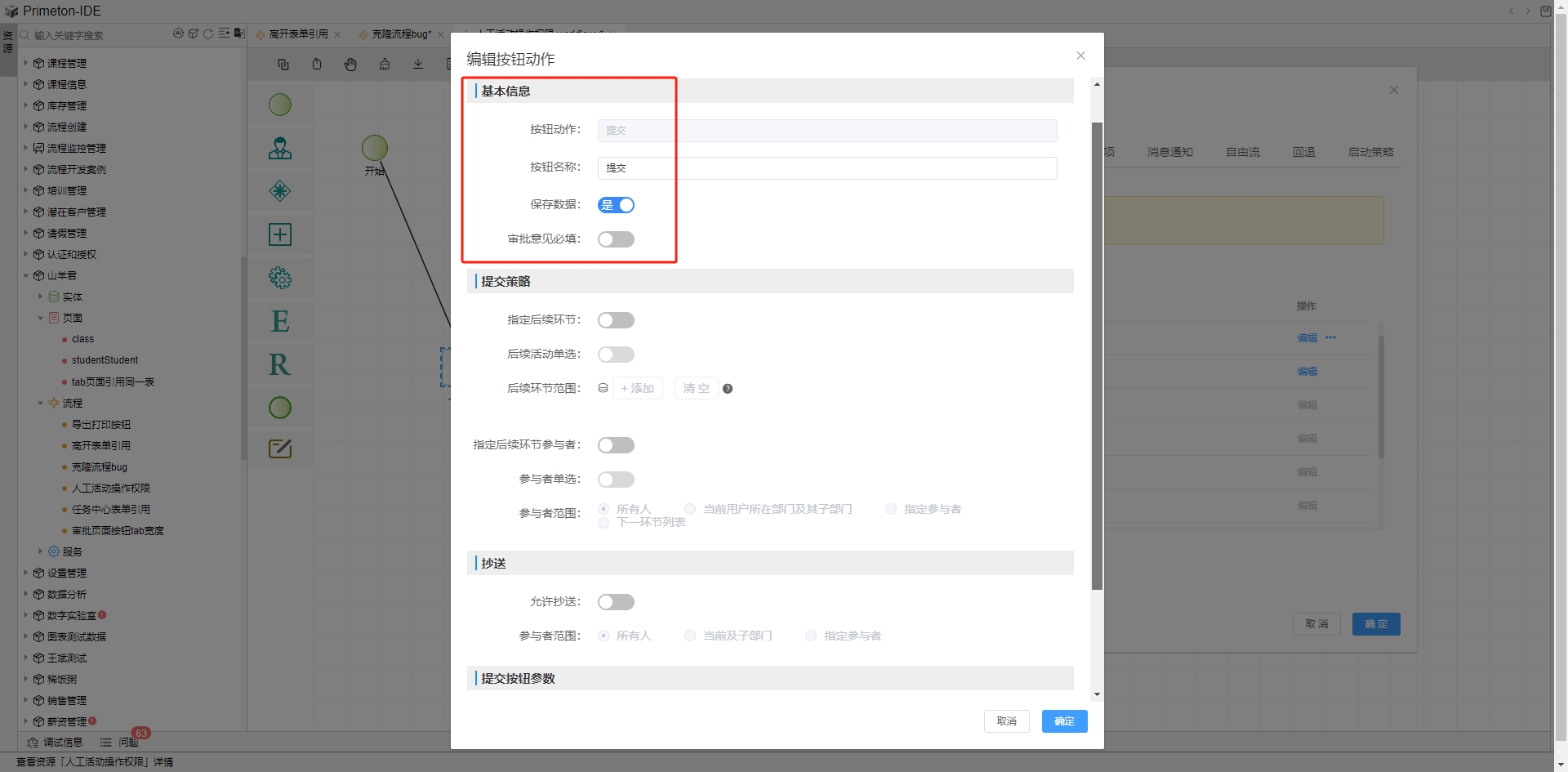Click into the 按钮名称 text field
1568x772 pixels.
826,168
